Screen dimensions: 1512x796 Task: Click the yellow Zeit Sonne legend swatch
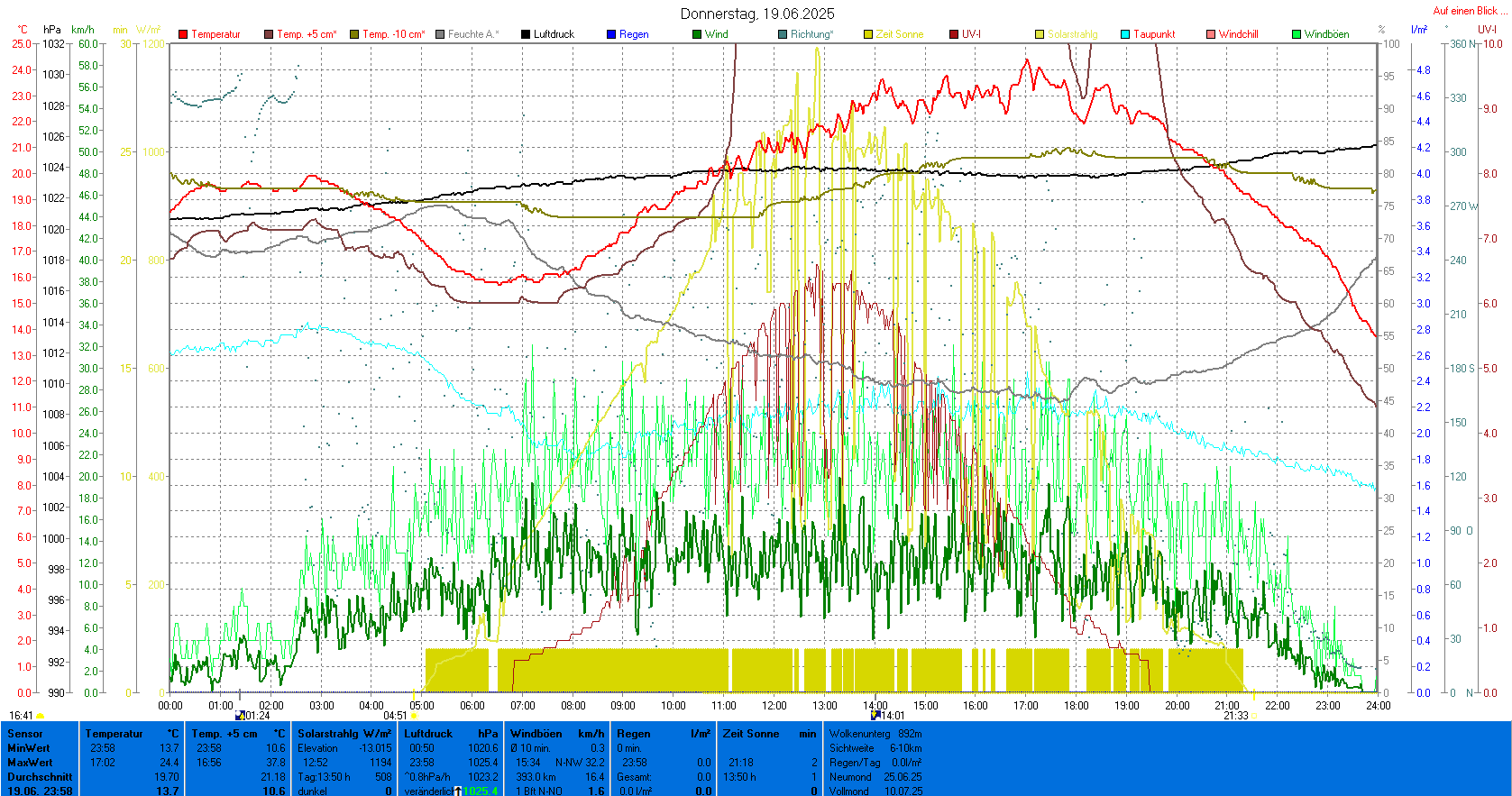[868, 34]
